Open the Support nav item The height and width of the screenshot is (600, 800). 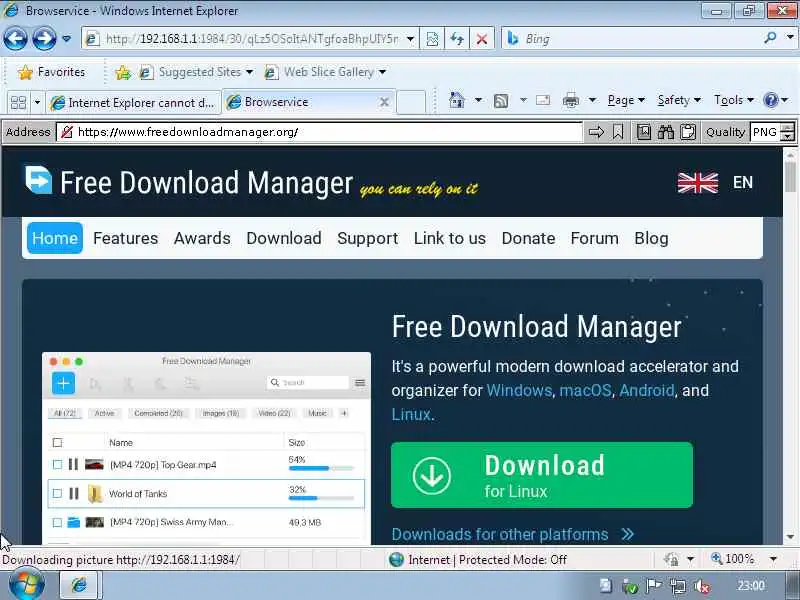(x=367, y=238)
